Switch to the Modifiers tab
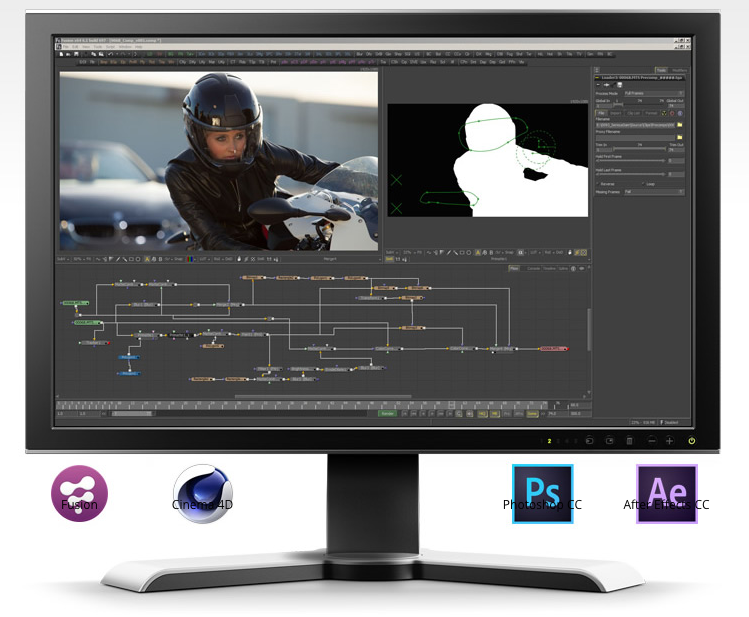Screen dimensions: 749x617 coord(679,69)
